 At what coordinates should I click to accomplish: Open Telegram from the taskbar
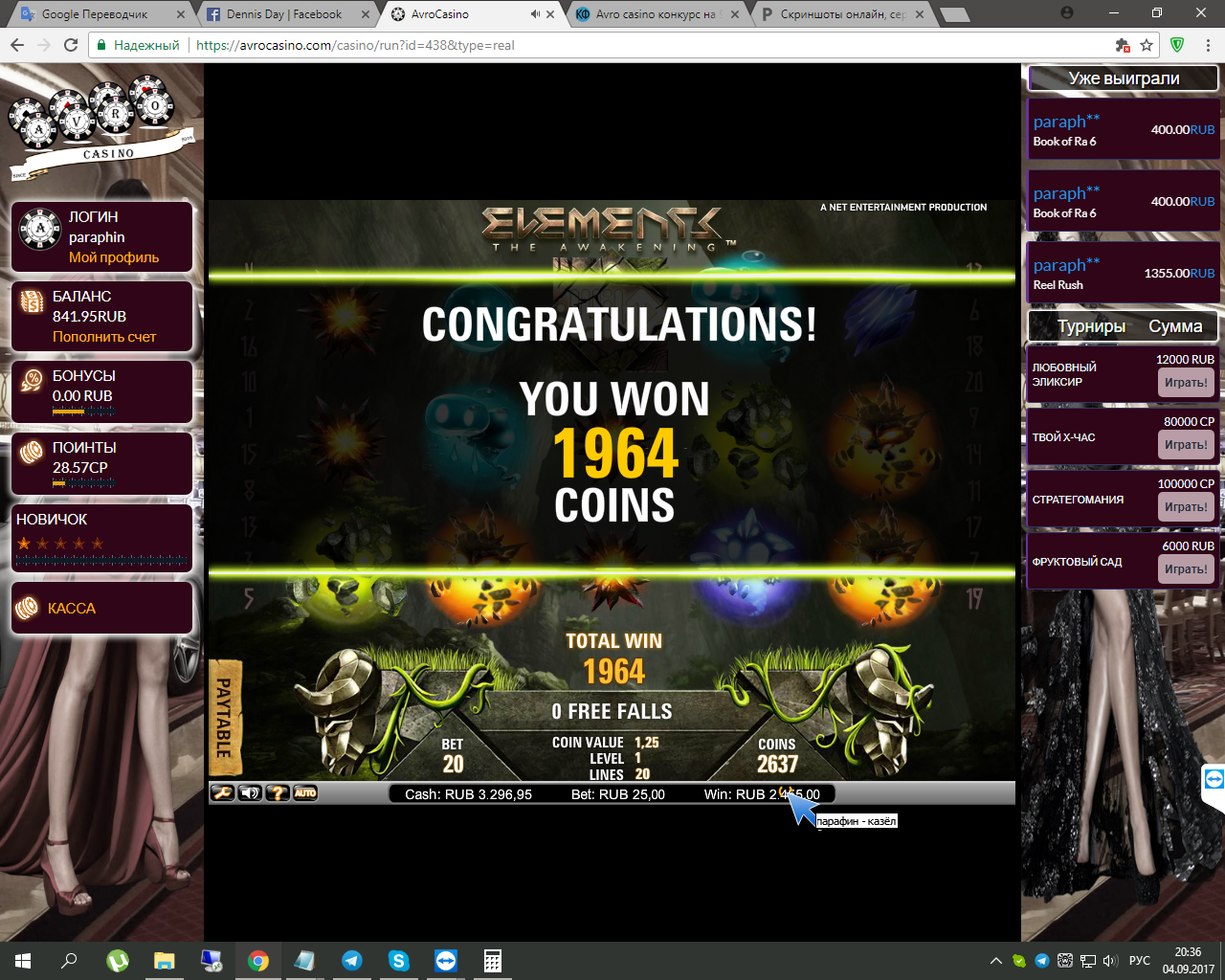coord(352,961)
